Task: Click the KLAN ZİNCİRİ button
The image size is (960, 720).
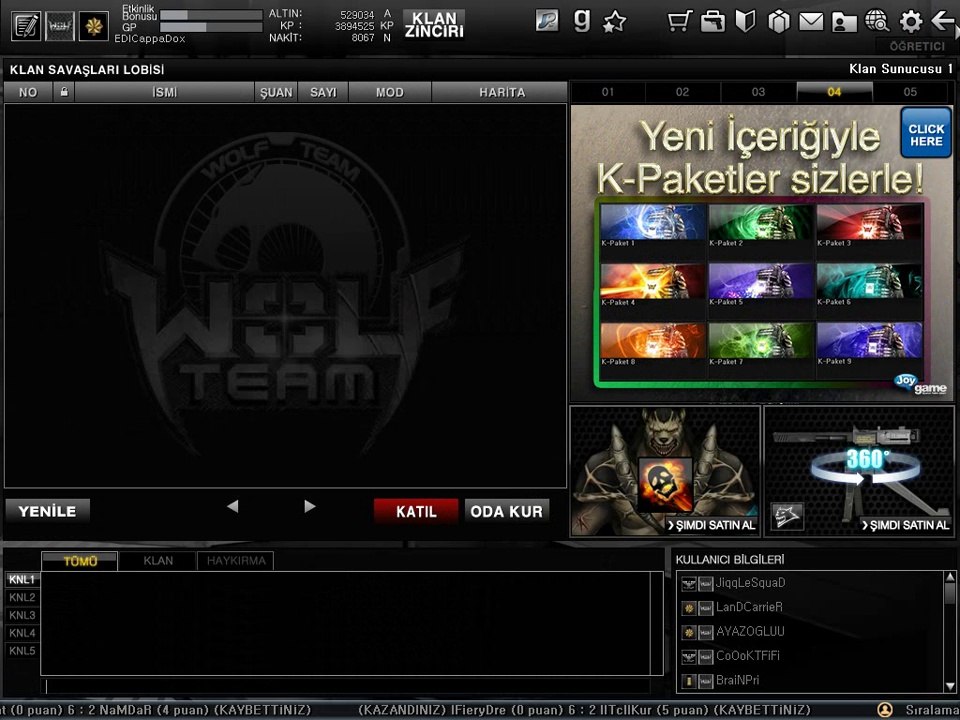Action: (x=434, y=24)
